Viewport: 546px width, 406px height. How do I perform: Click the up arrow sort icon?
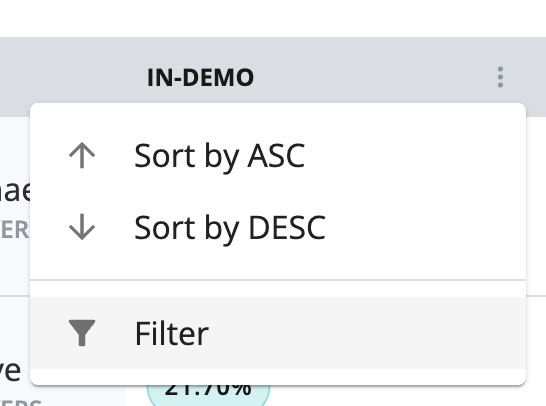tap(82, 155)
